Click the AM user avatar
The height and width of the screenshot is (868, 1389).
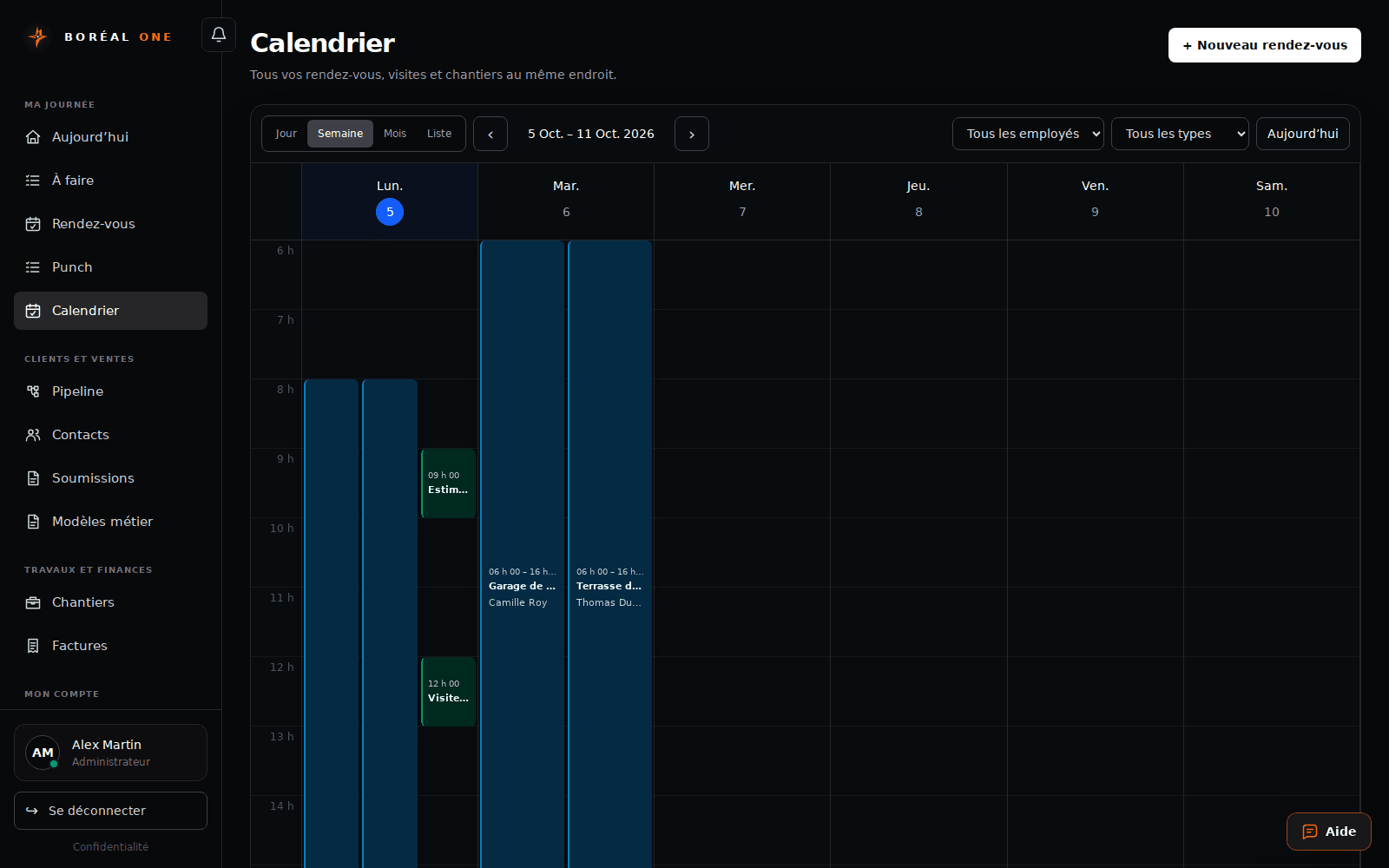click(x=43, y=753)
